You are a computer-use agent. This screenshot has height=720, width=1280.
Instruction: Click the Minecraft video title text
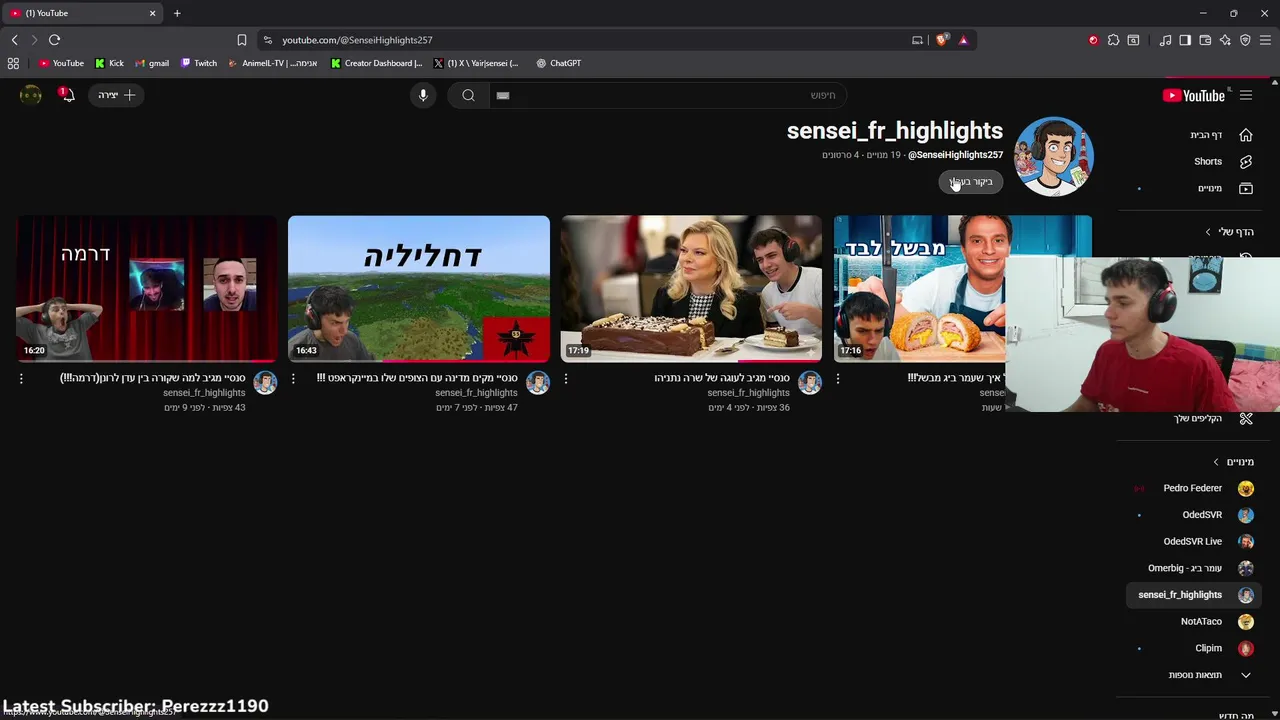[x=418, y=378]
